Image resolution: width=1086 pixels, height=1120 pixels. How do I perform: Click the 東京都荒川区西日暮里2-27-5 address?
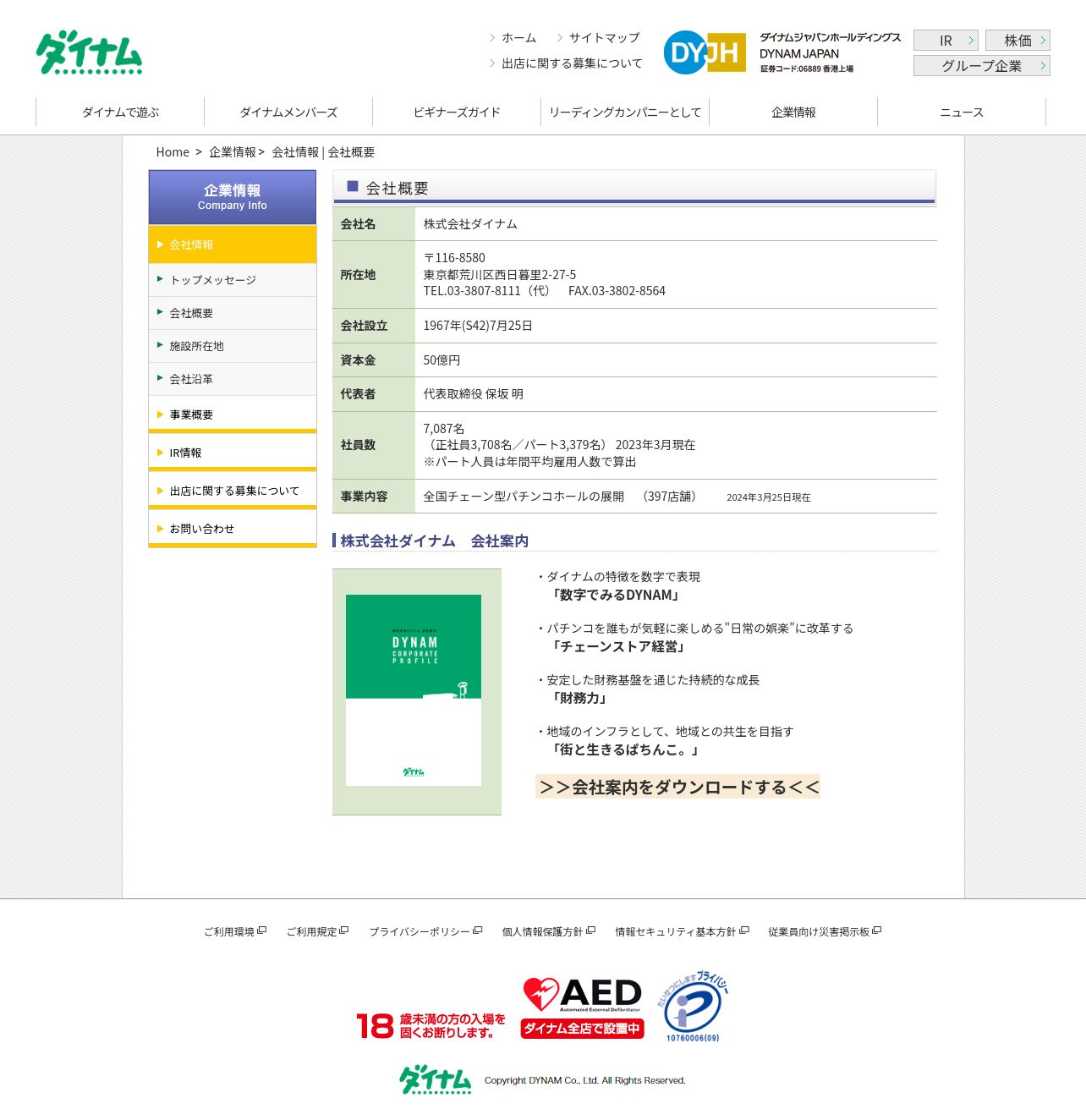[x=500, y=275]
